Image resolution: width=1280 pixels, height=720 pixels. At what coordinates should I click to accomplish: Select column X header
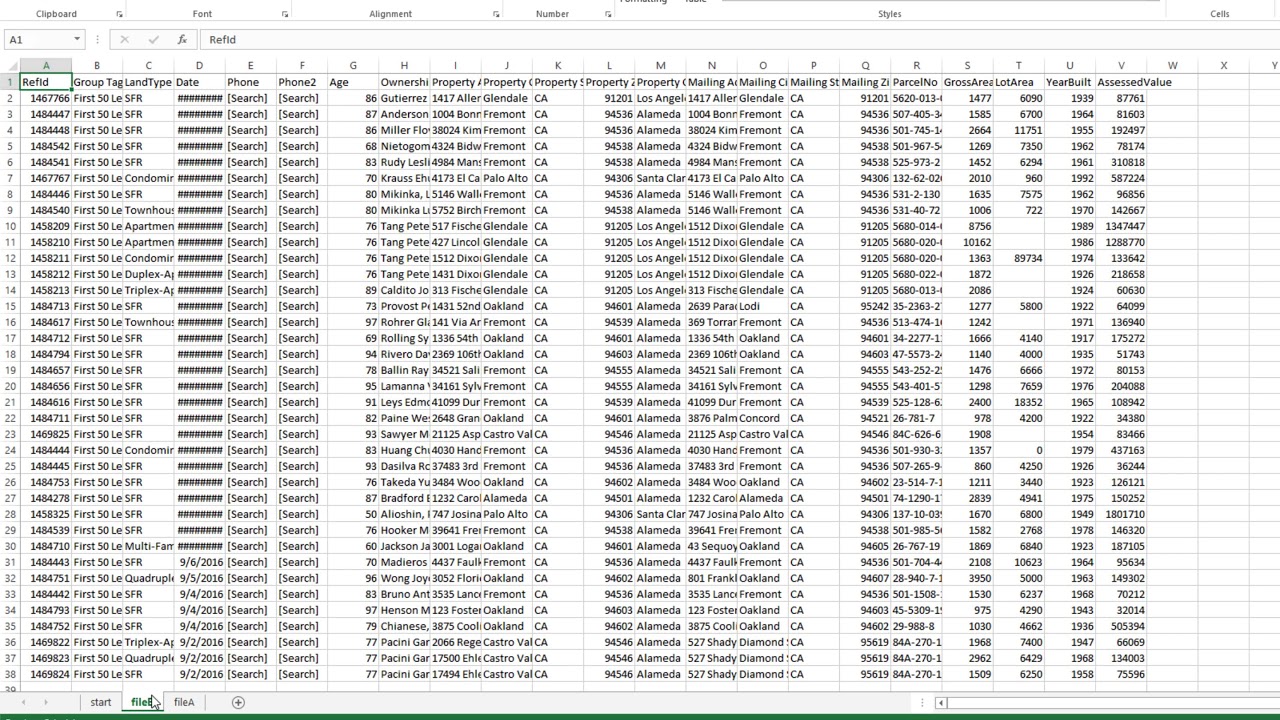click(1223, 66)
